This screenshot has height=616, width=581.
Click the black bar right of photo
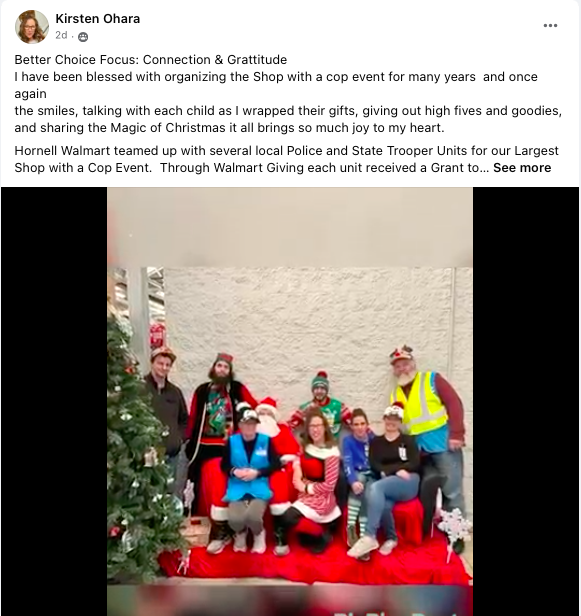[x=526, y=402]
